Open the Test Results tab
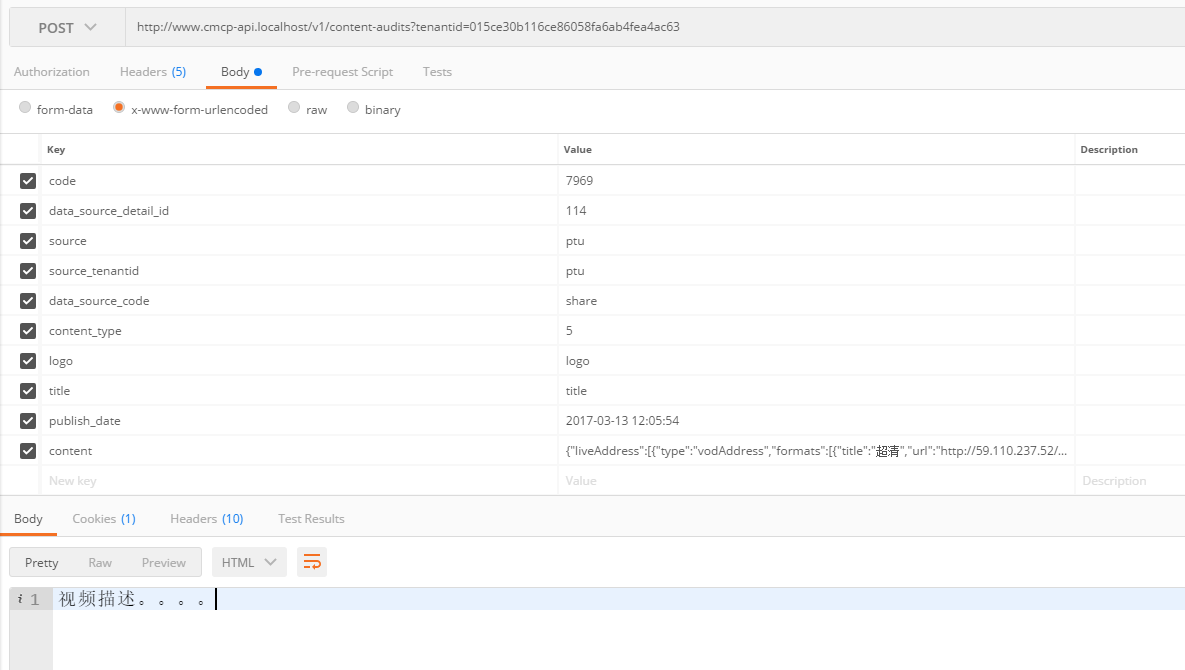1185x670 pixels. pyautogui.click(x=311, y=519)
